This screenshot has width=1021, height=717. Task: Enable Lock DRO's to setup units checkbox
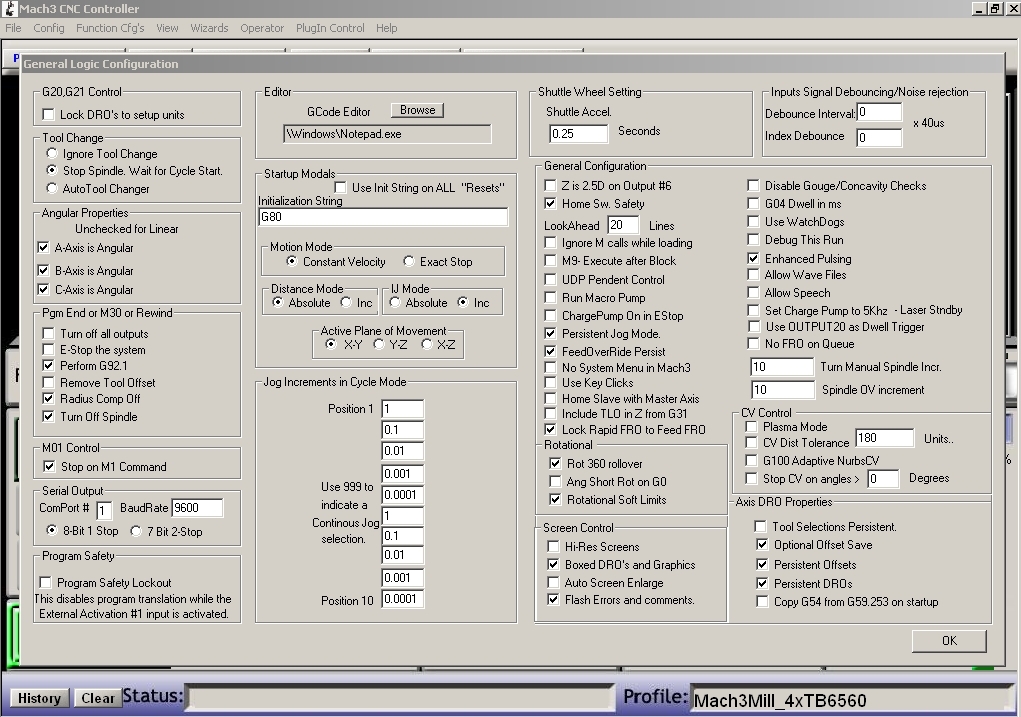point(48,115)
